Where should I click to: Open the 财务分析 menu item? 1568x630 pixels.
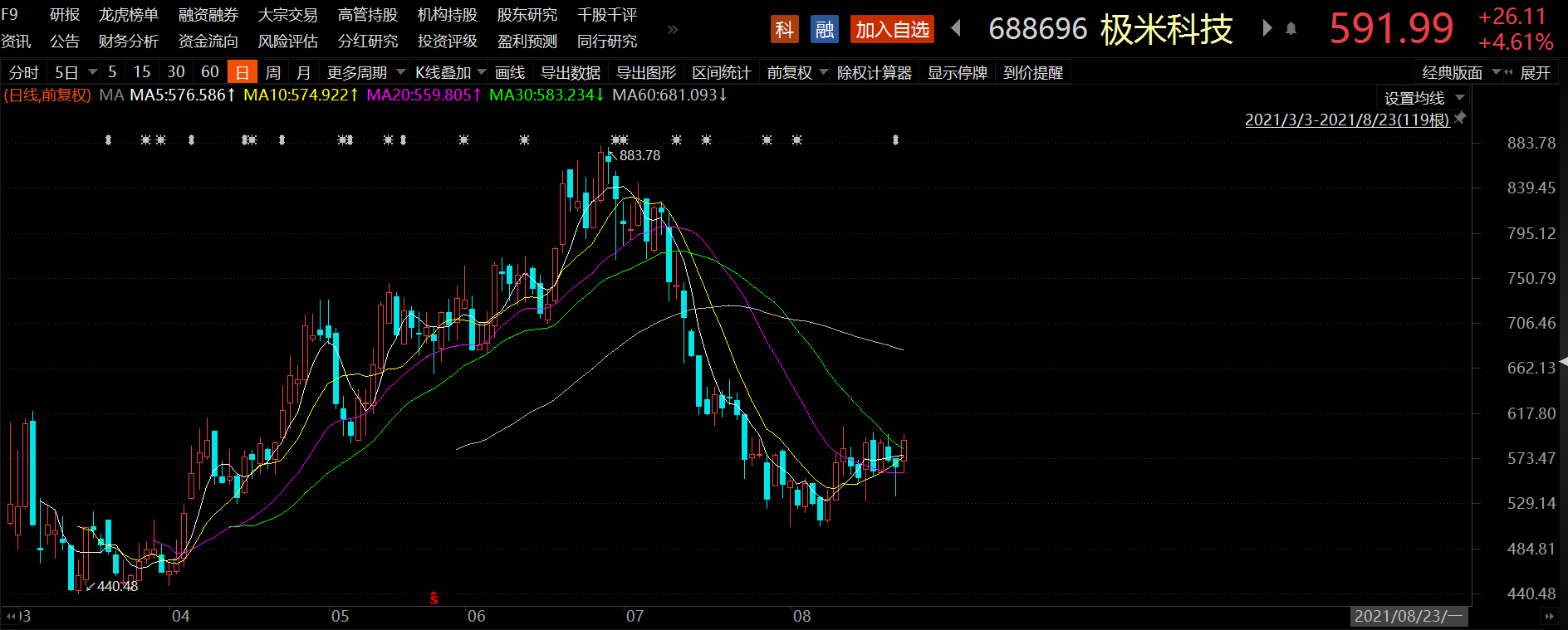click(x=128, y=42)
